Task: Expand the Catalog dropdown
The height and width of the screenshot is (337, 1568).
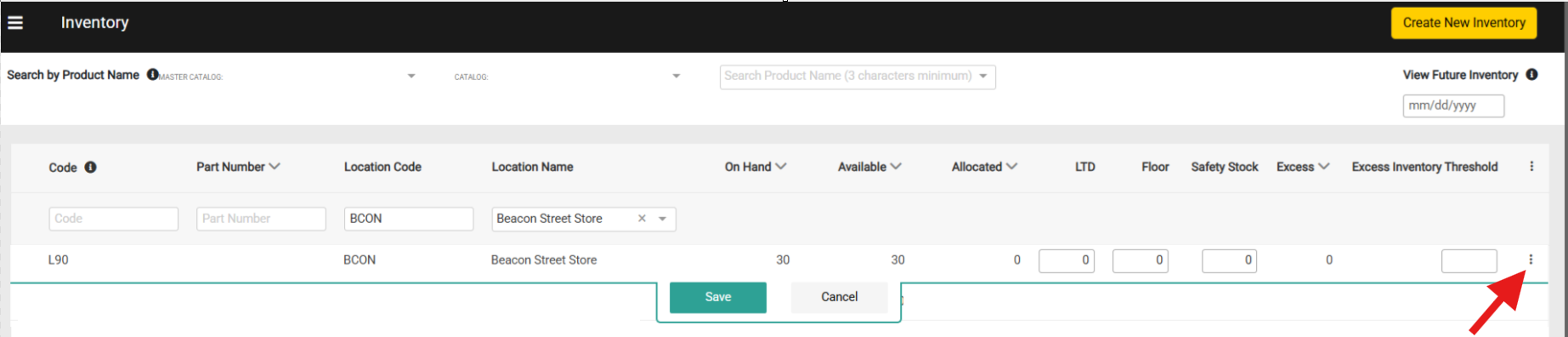Action: (x=676, y=76)
